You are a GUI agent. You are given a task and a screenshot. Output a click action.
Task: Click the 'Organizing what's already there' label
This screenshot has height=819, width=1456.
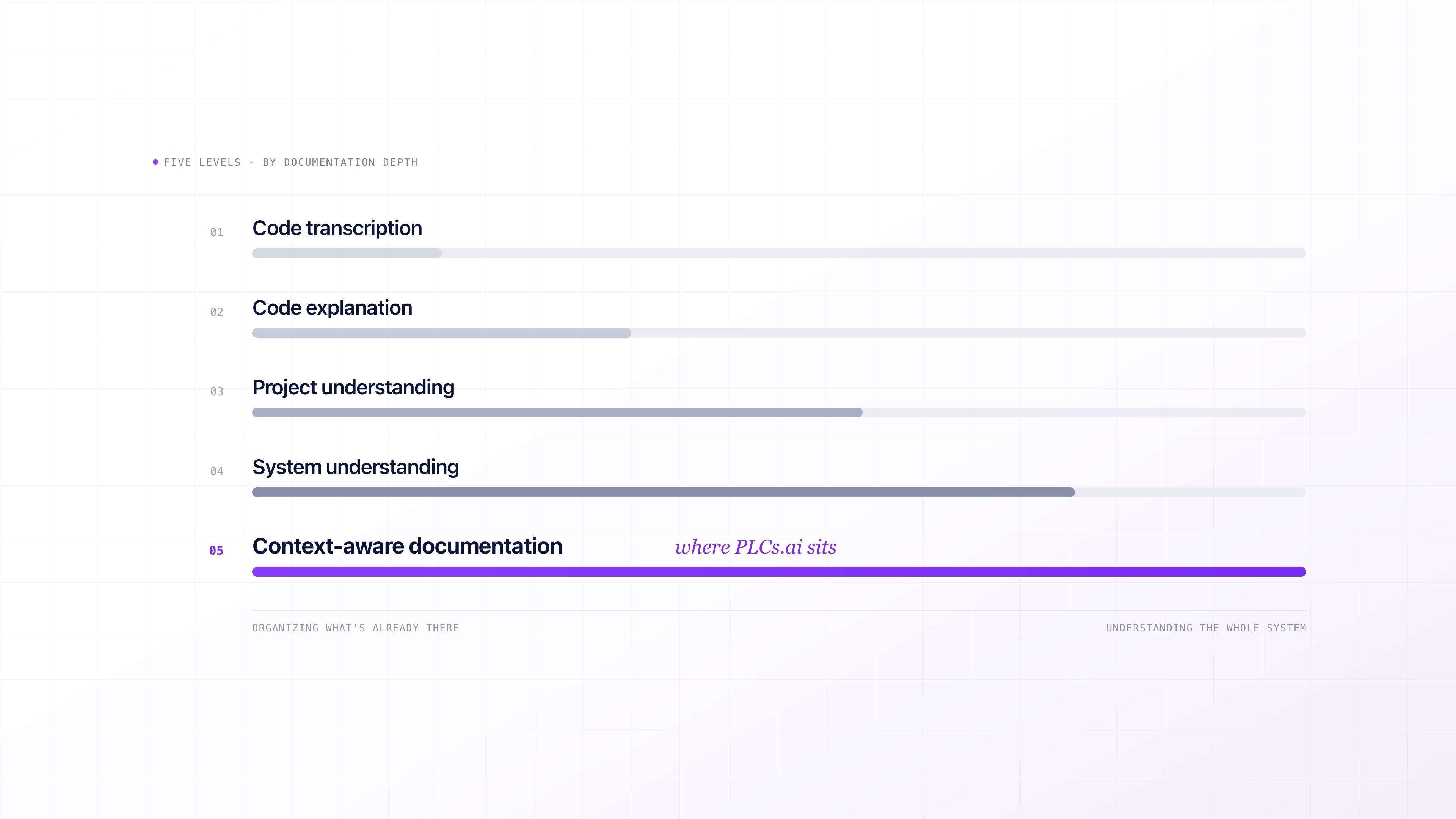click(x=356, y=628)
